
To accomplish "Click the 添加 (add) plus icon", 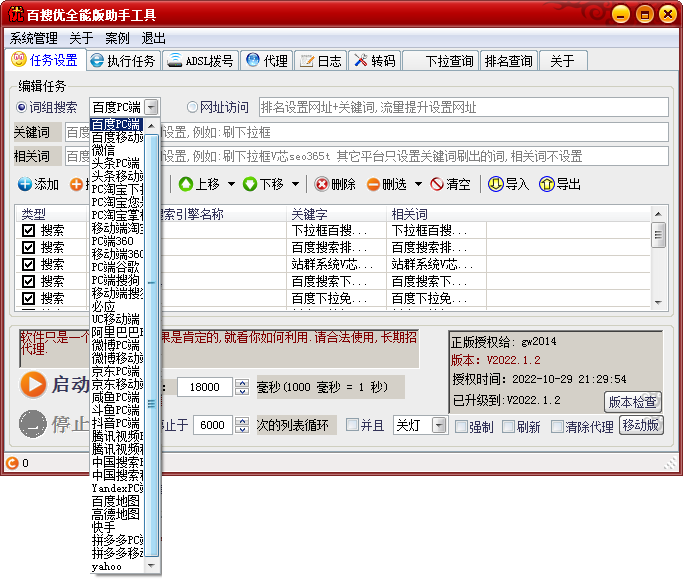I will (x=25, y=184).
